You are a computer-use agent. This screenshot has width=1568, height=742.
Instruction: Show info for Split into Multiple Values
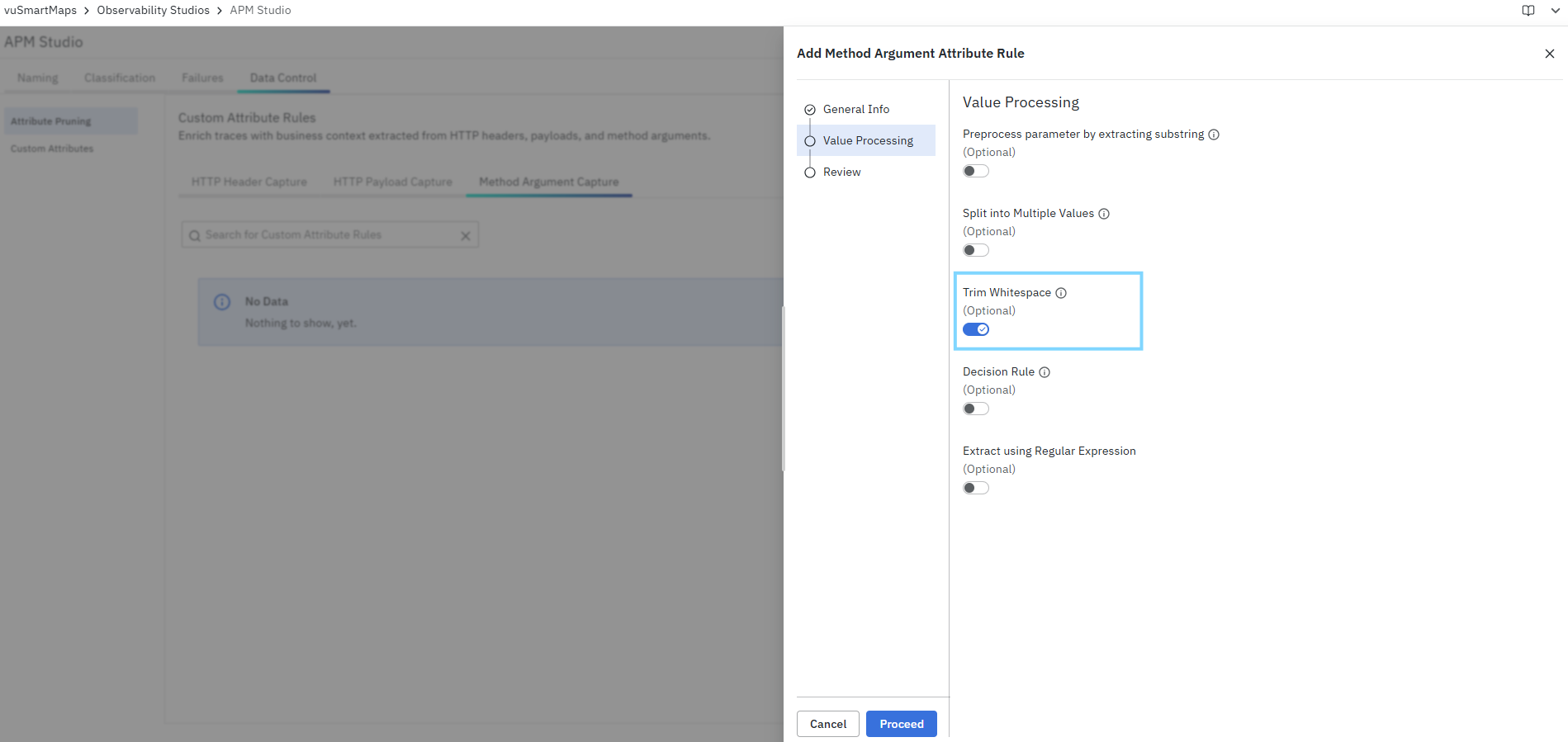[1104, 214]
